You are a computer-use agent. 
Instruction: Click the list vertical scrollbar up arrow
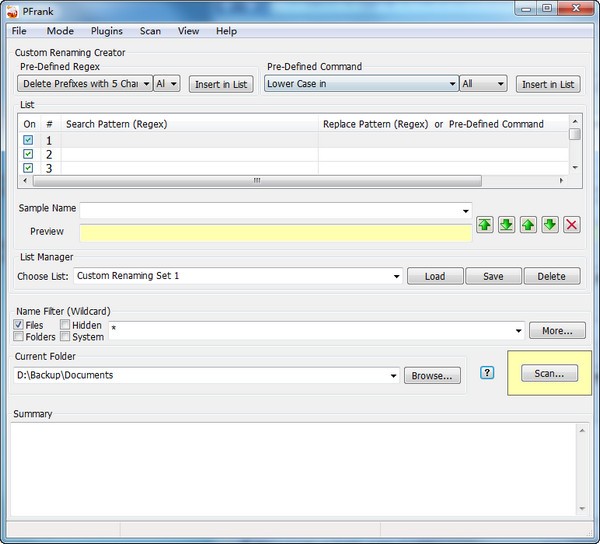click(574, 122)
